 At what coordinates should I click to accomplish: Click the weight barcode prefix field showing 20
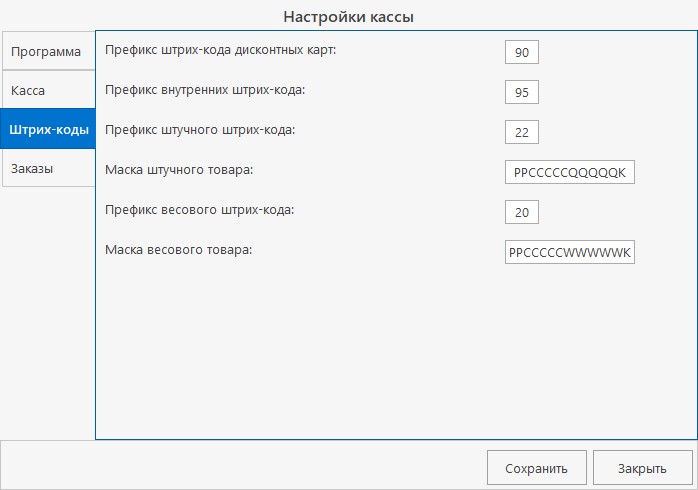[x=522, y=212]
